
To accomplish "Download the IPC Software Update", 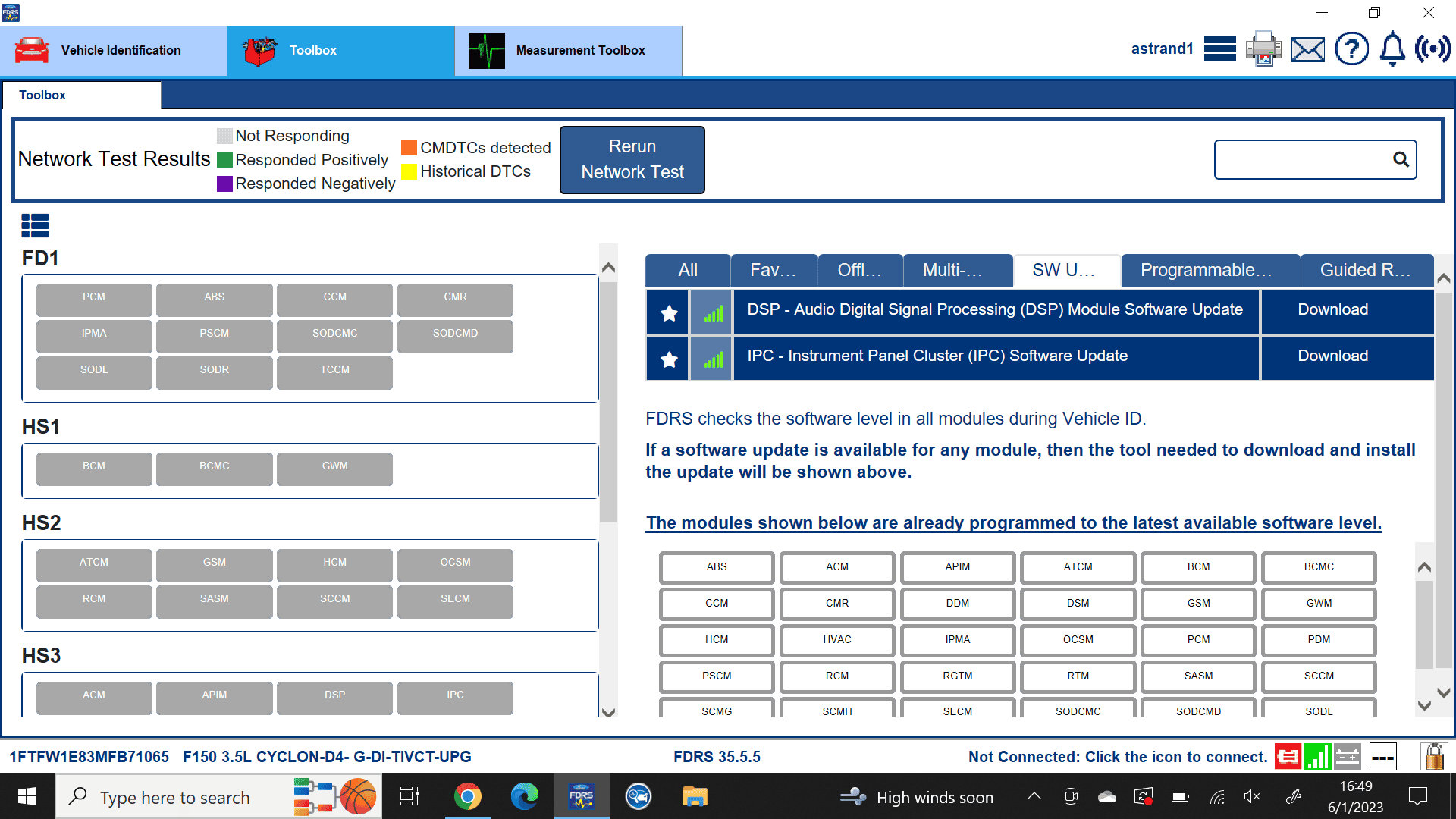I will tap(1332, 356).
